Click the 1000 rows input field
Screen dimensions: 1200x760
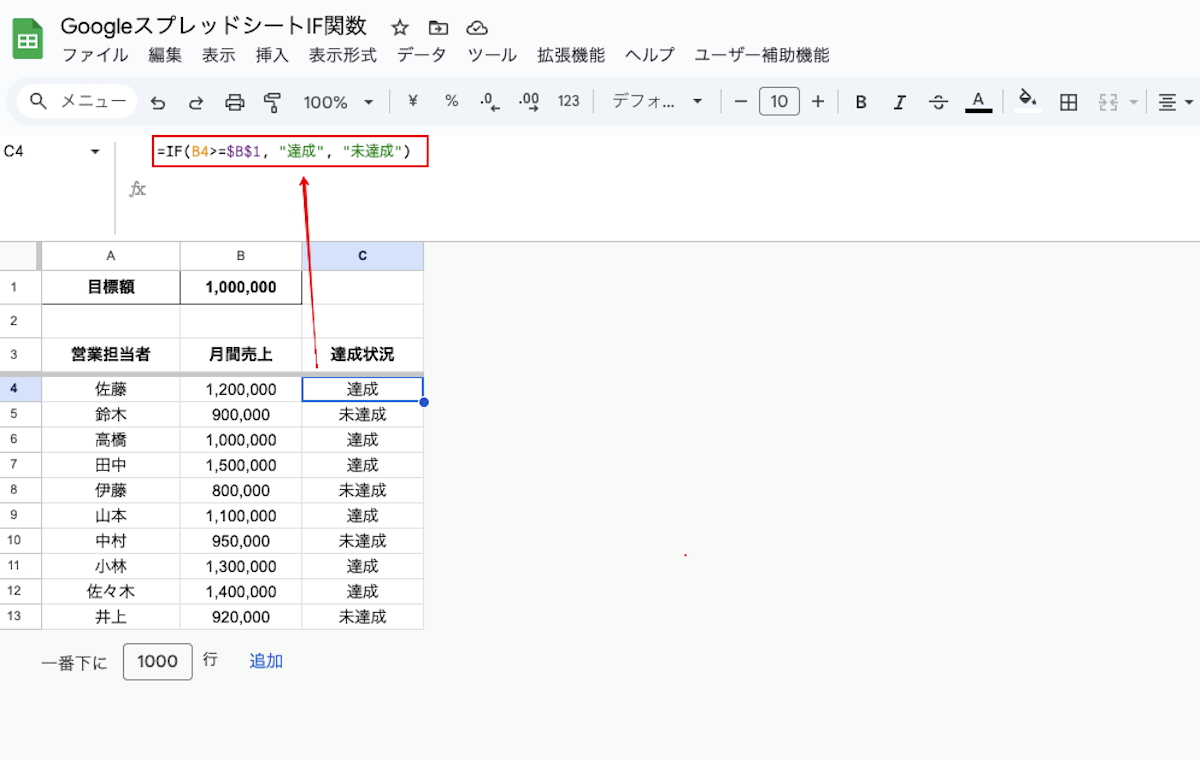[158, 661]
